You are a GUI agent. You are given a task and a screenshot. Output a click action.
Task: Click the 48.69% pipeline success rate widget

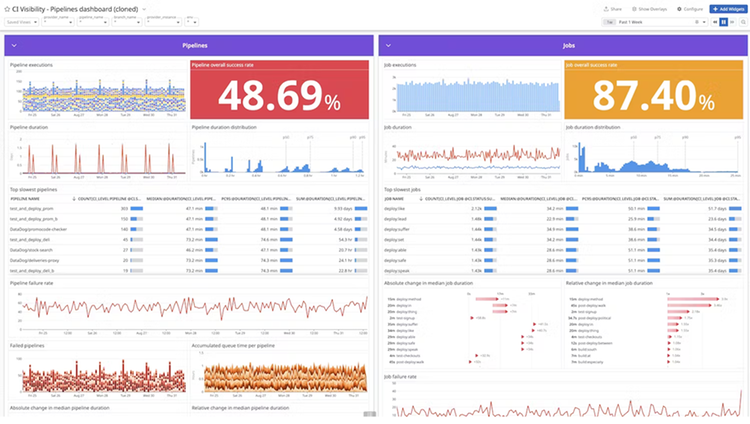click(x=279, y=89)
